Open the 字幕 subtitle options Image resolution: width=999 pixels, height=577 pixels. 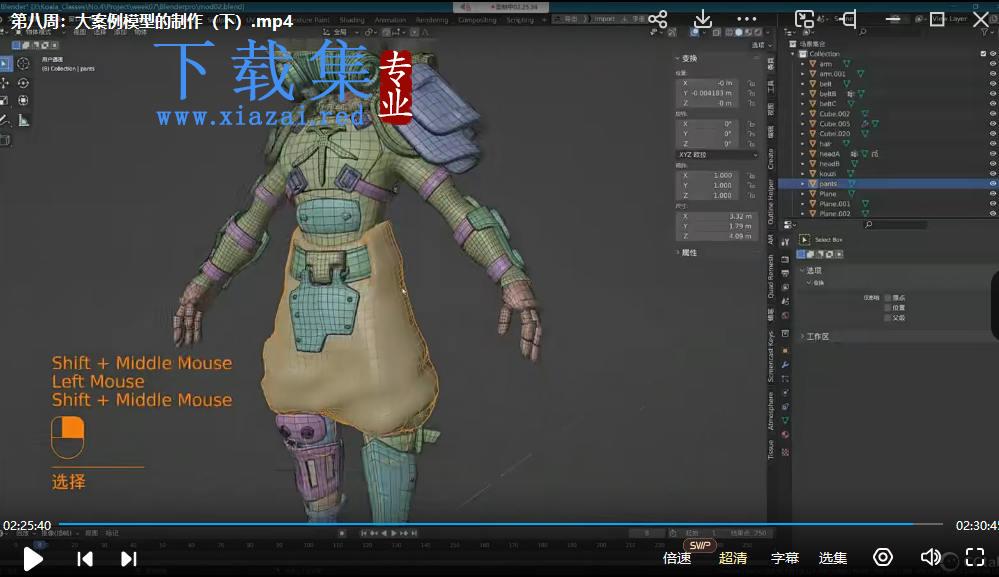point(785,559)
